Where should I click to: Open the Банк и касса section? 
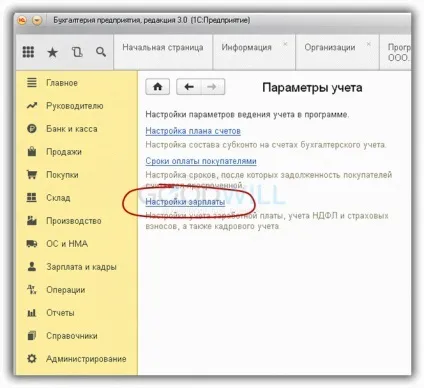[72, 129]
